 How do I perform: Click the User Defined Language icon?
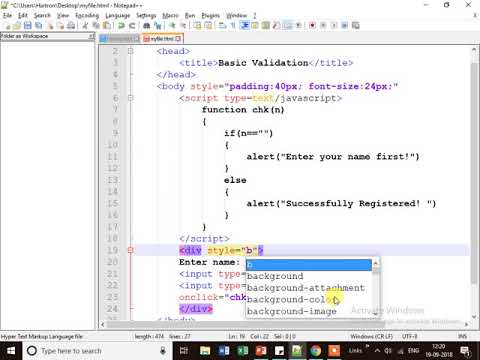tap(255, 25)
